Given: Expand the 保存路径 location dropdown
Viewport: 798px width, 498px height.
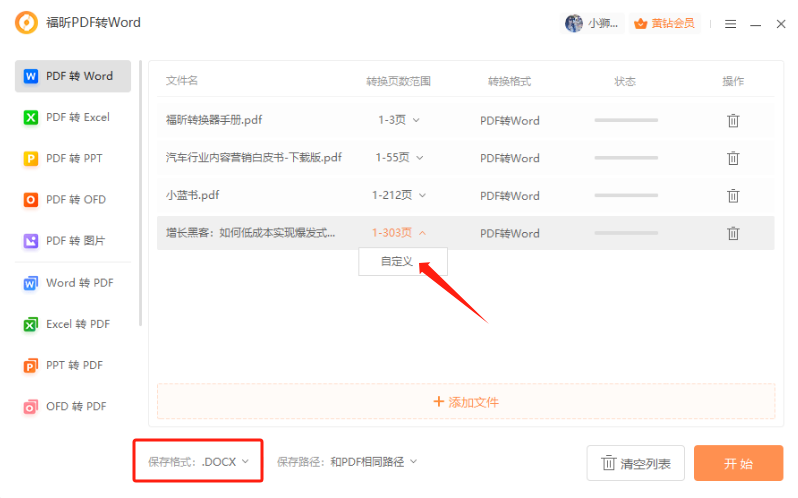Looking at the screenshot, I should pyautogui.click(x=347, y=461).
